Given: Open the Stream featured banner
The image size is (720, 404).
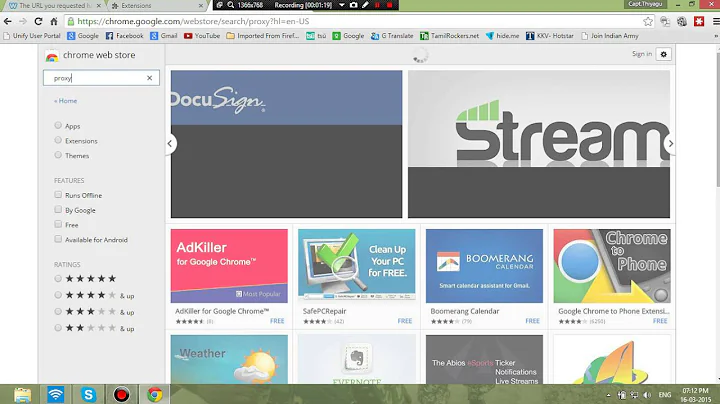Looking at the screenshot, I should pyautogui.click(x=539, y=144).
